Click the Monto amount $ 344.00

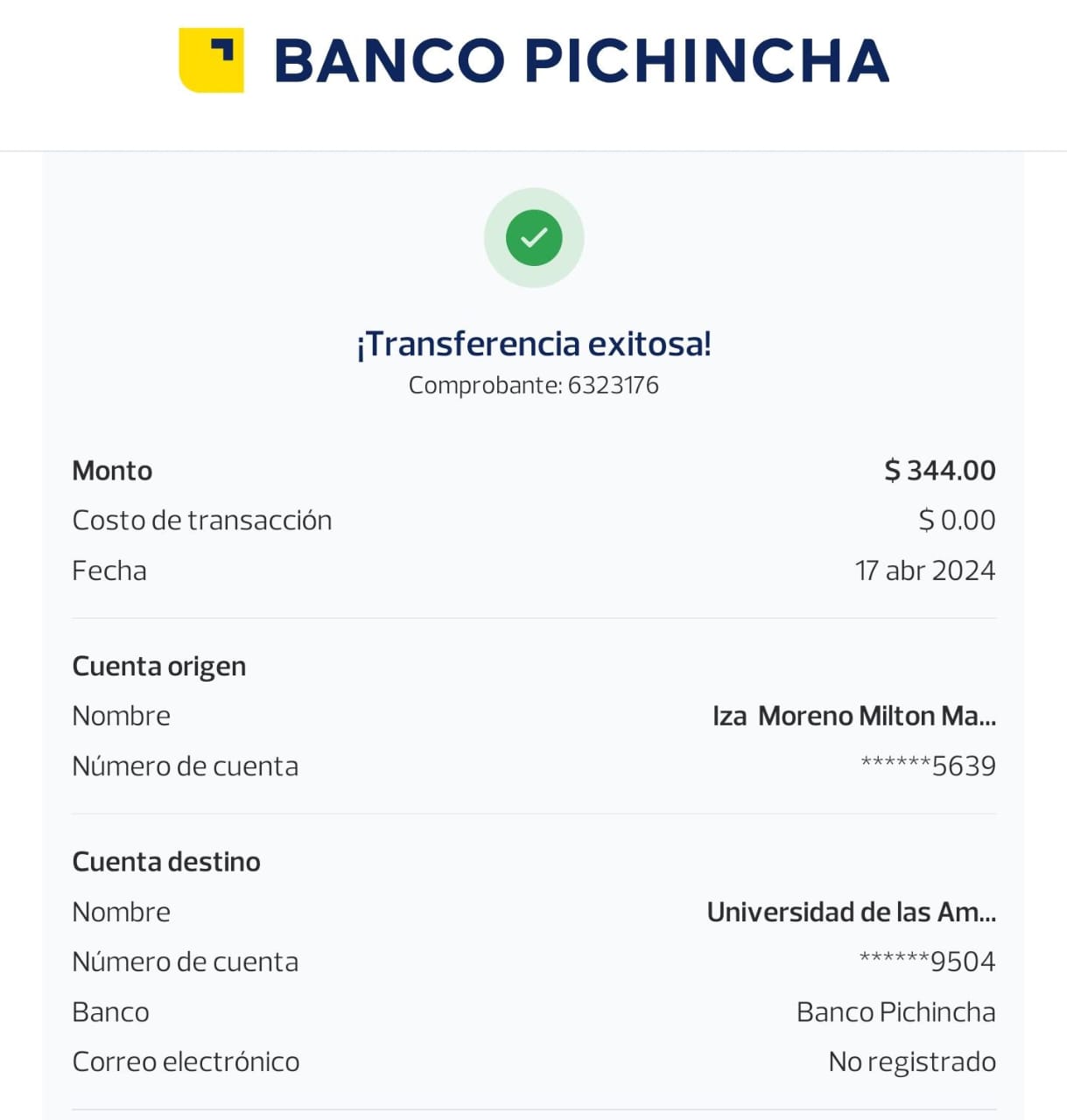[x=939, y=471]
